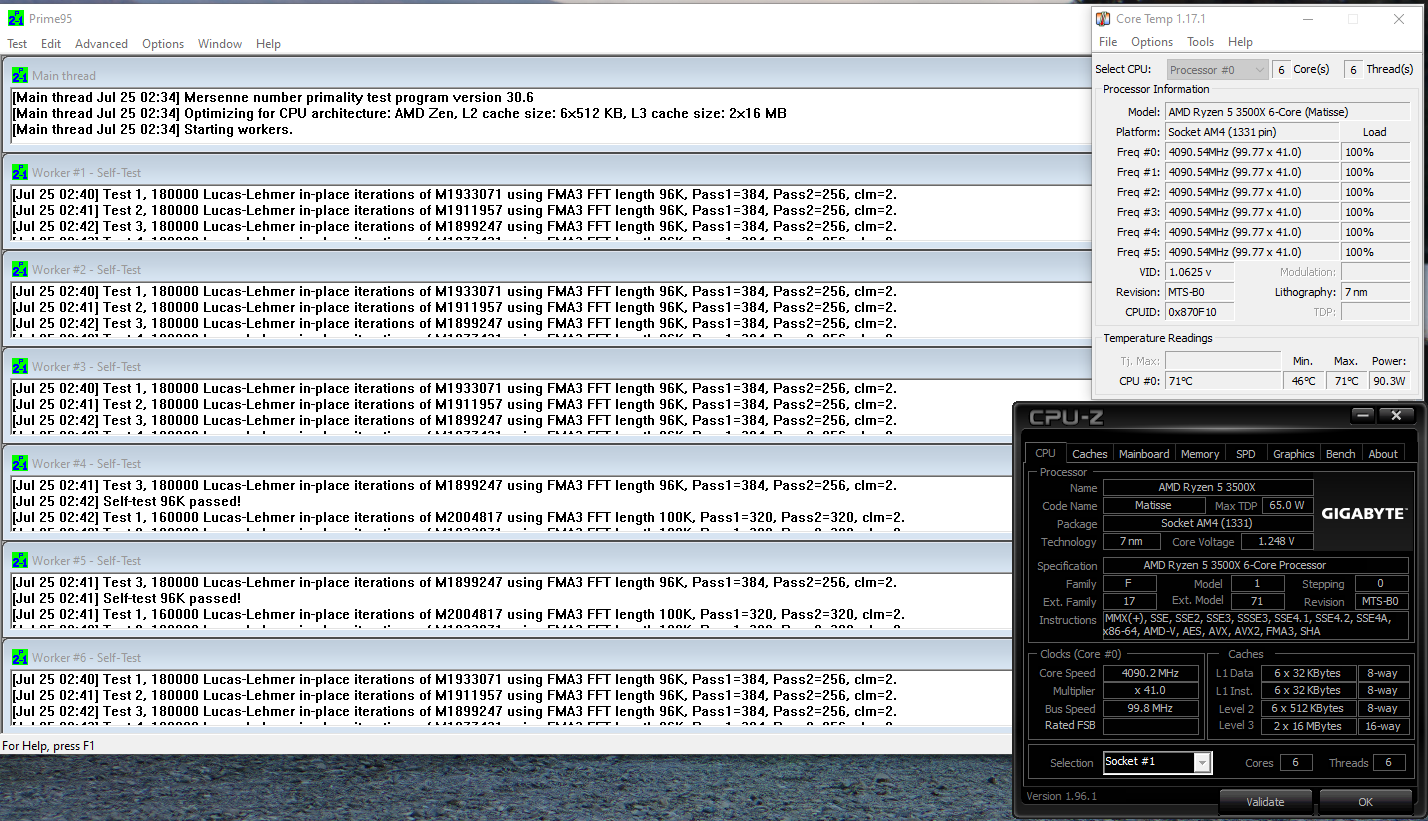Viewport: 1428px width, 821px height.
Task: Click the Core Temp title bar icon
Action: (x=1103, y=19)
